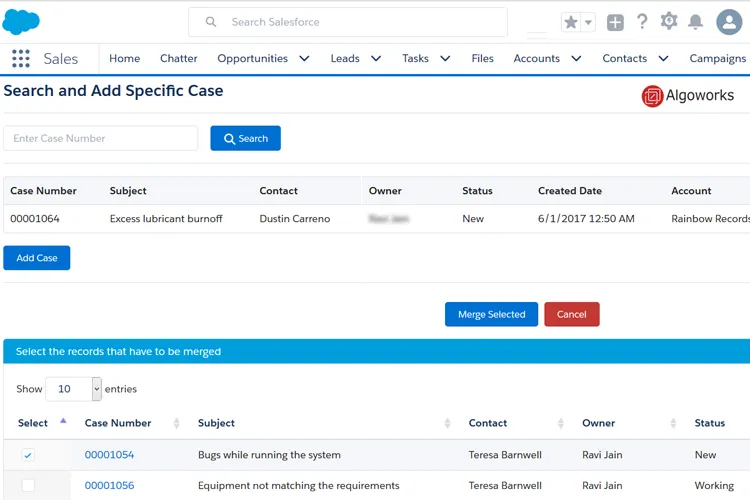Click the Merge Selected button
This screenshot has height=500, width=750.
tap(491, 314)
